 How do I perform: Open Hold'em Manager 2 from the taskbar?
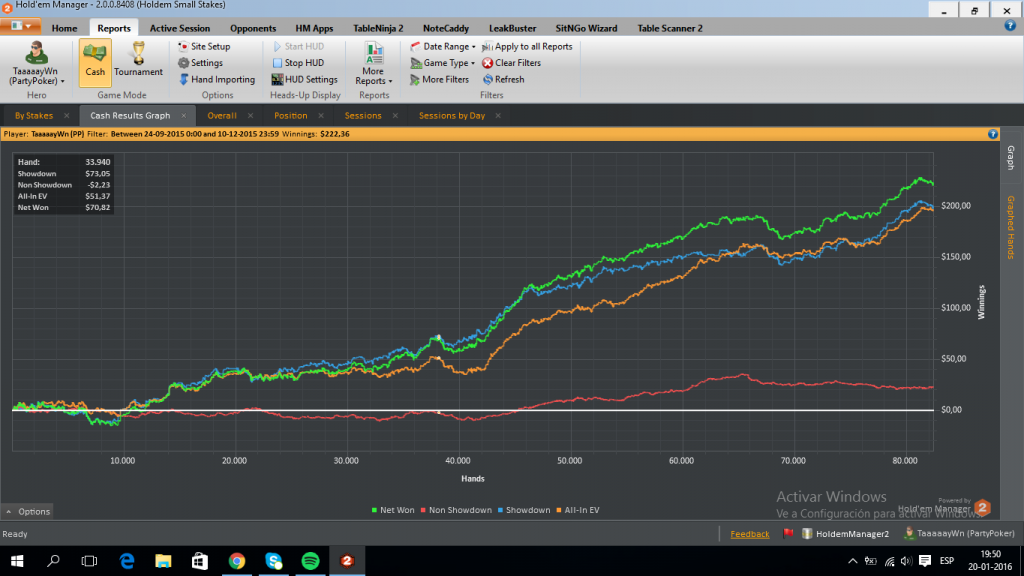pos(347,560)
